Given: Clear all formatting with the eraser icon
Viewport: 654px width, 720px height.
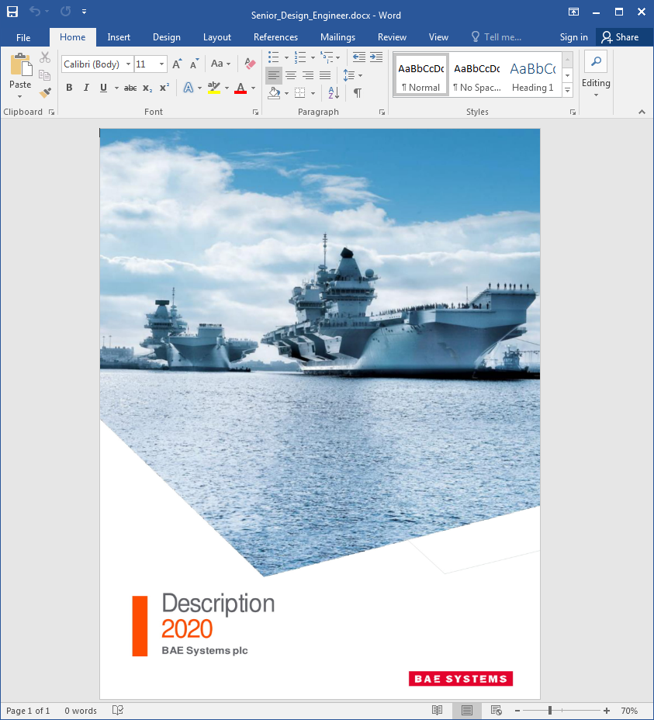Looking at the screenshot, I should [x=249, y=64].
